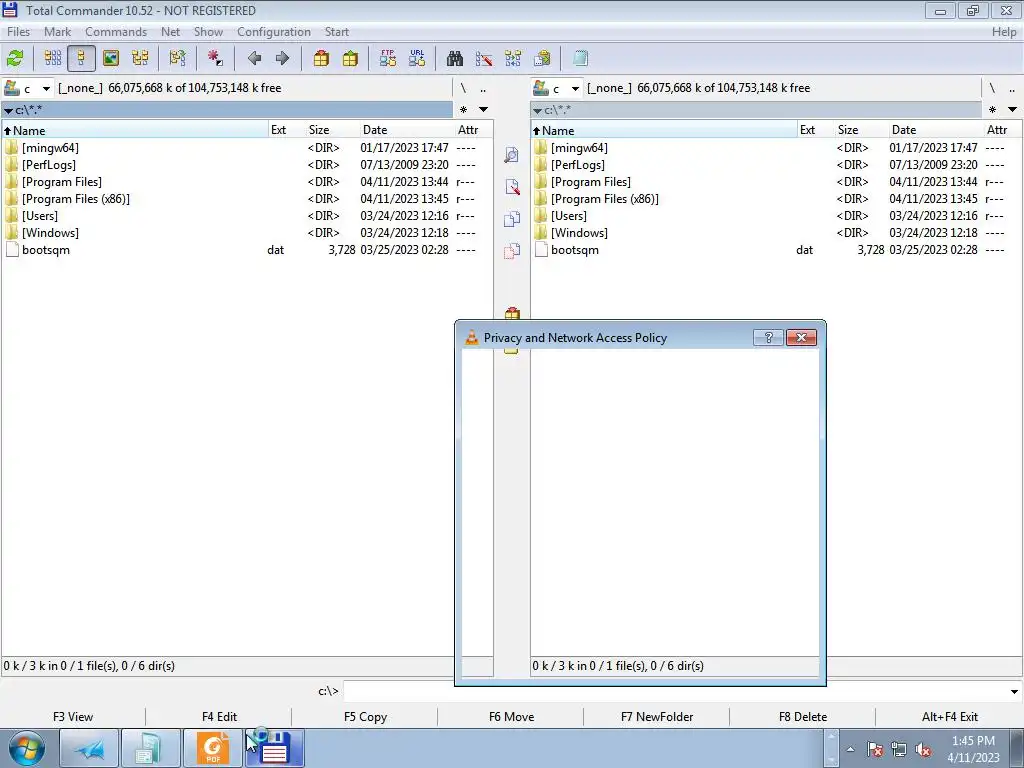The height and width of the screenshot is (768, 1024).
Task: Click the View file icon in the vertical bar
Action: (x=512, y=155)
